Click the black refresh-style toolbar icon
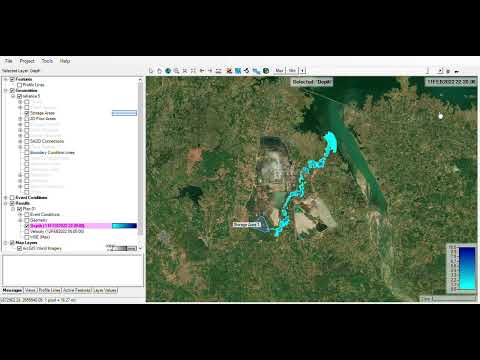This screenshot has height=360, width=480. tap(247, 71)
